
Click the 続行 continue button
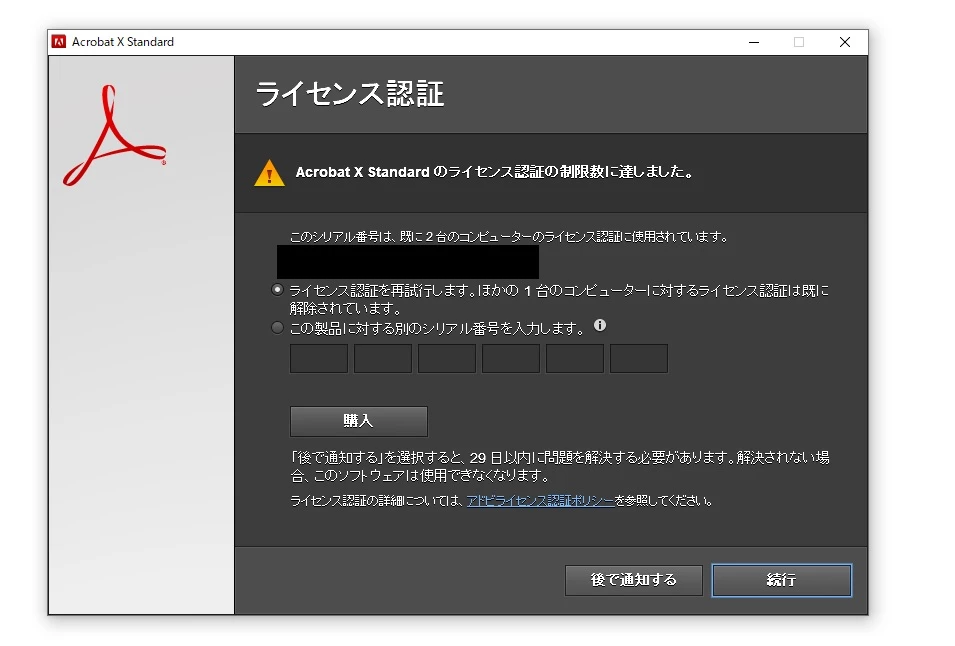781,580
